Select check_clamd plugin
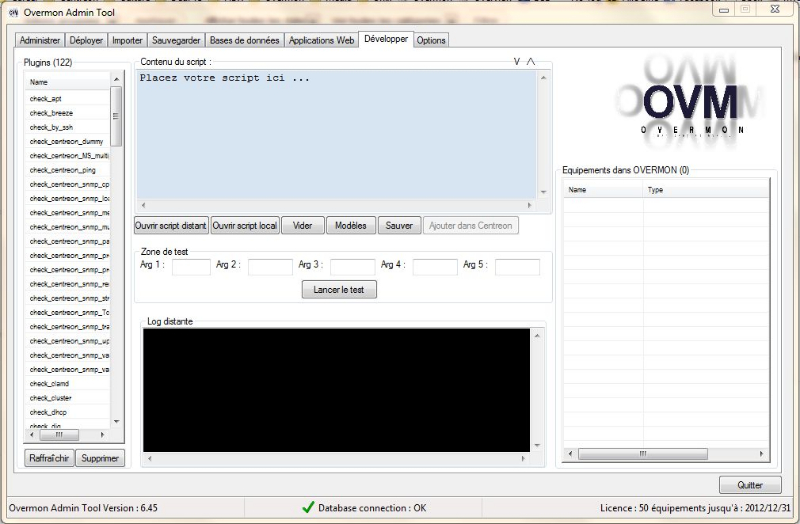Viewport: 800px width, 524px height. [x=49, y=384]
